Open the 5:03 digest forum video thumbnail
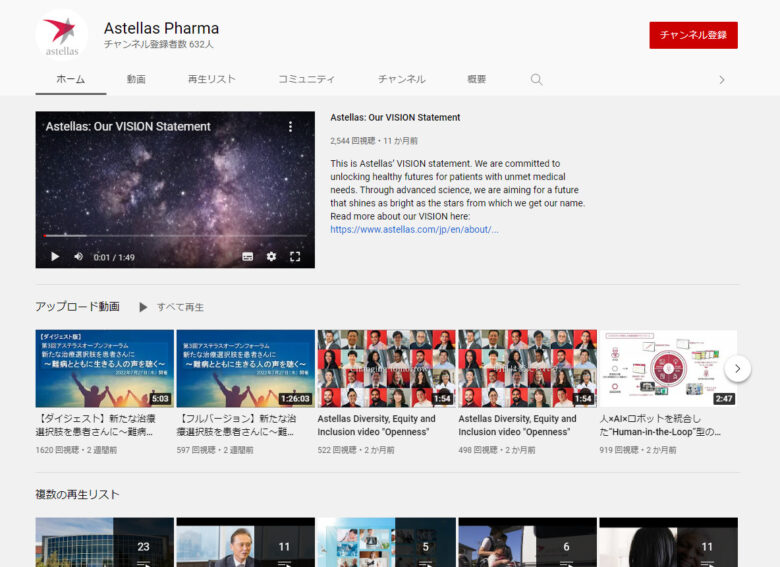 tap(105, 369)
